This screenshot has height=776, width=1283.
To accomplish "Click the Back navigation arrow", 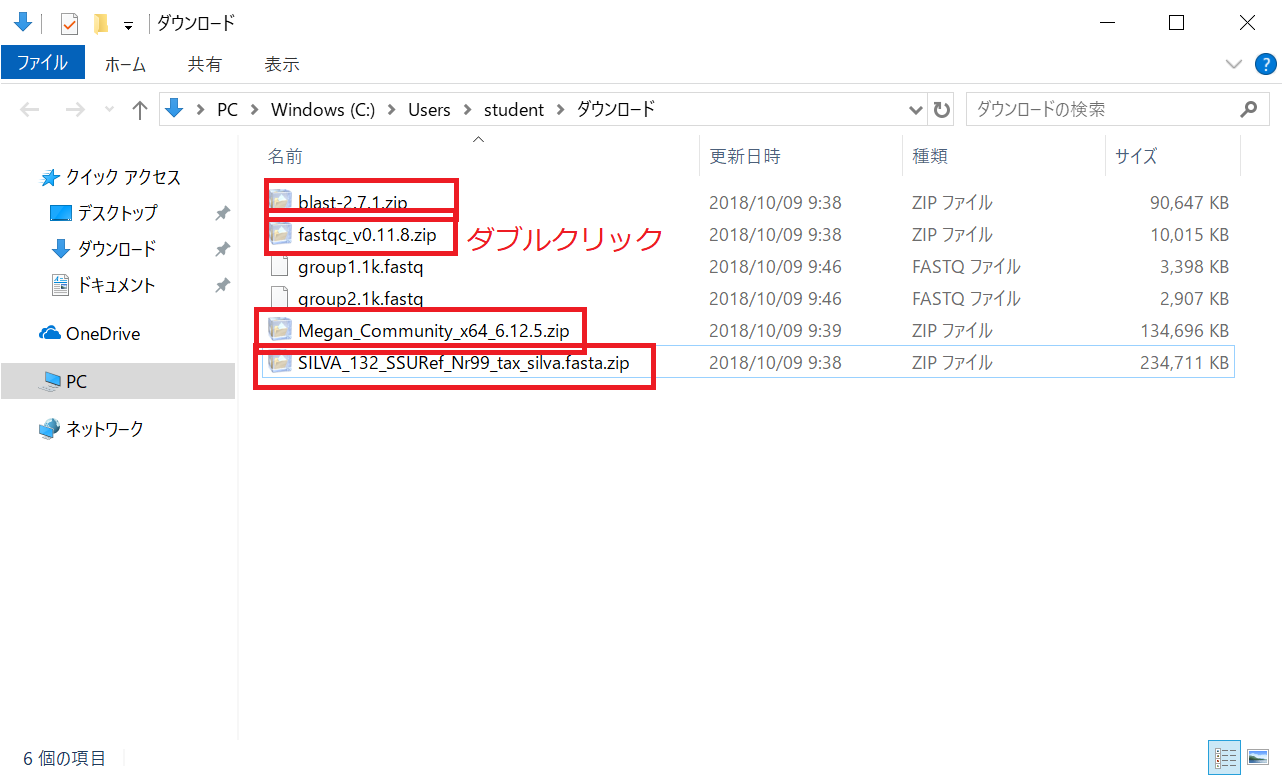I will tap(29, 110).
